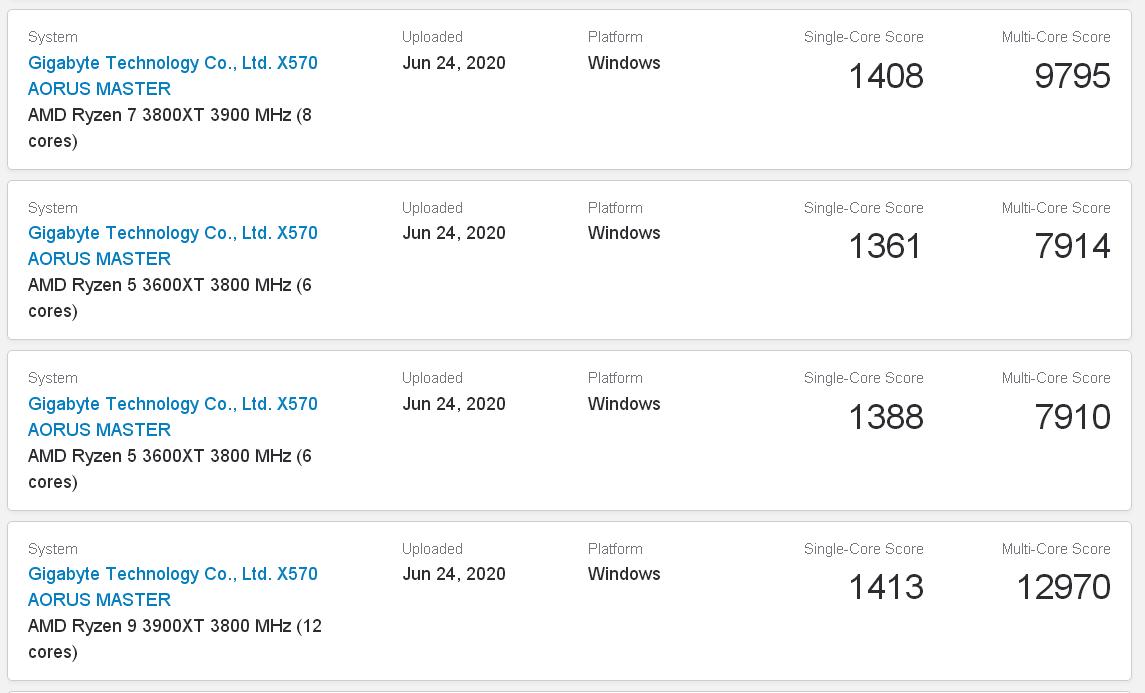Click the single-core score 1413
The image size is (1145, 693).
886,587
